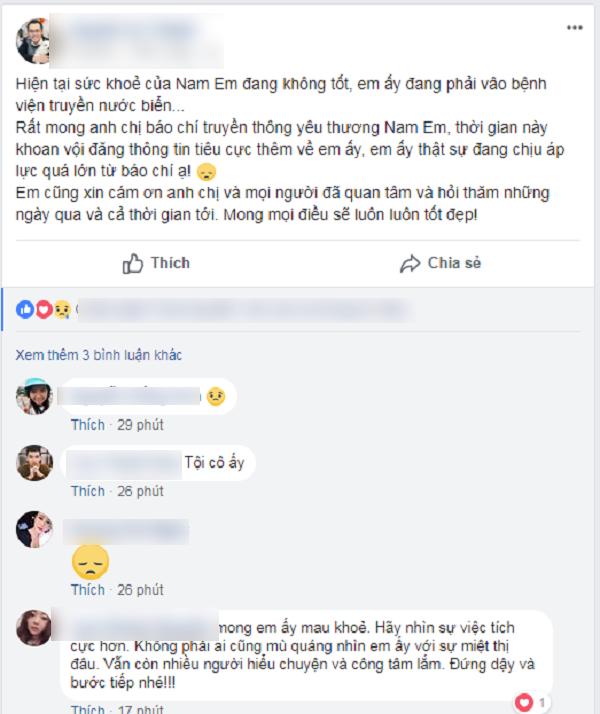Like the comment posted 17 phút ago
The image size is (600, 714).
[x=88, y=709]
